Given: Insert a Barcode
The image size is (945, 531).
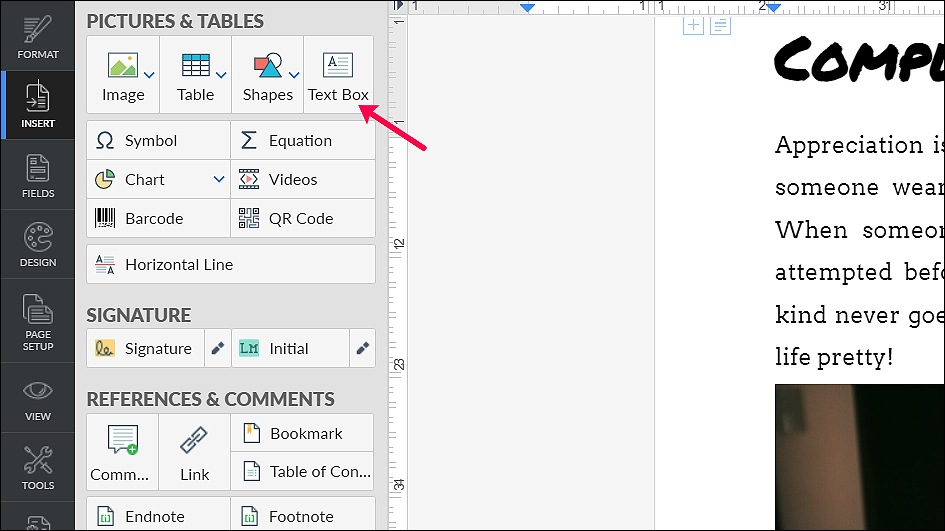Looking at the screenshot, I should 159,218.
